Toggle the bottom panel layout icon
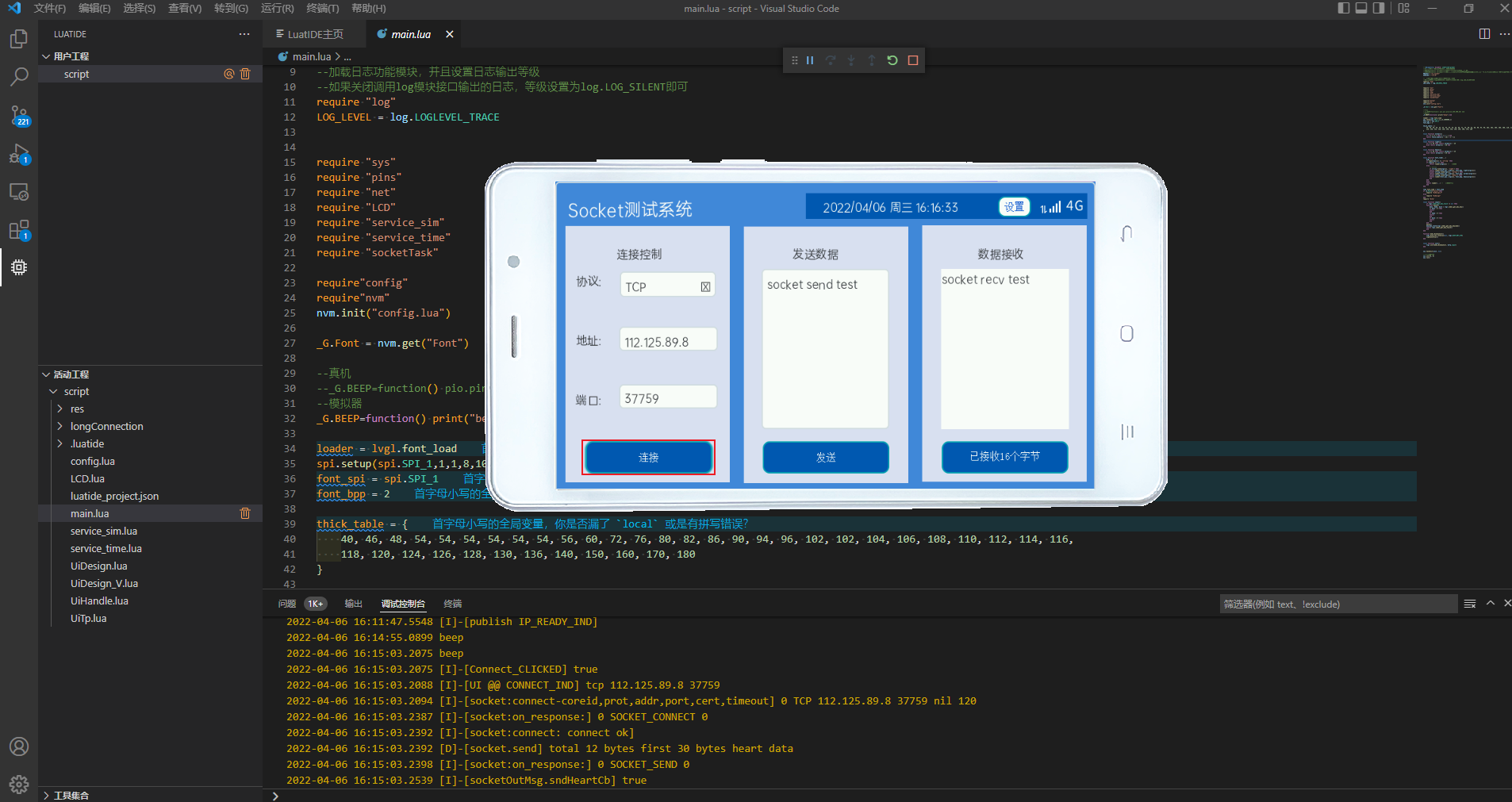Screen dimensions: 1512x802 click(x=1361, y=8)
